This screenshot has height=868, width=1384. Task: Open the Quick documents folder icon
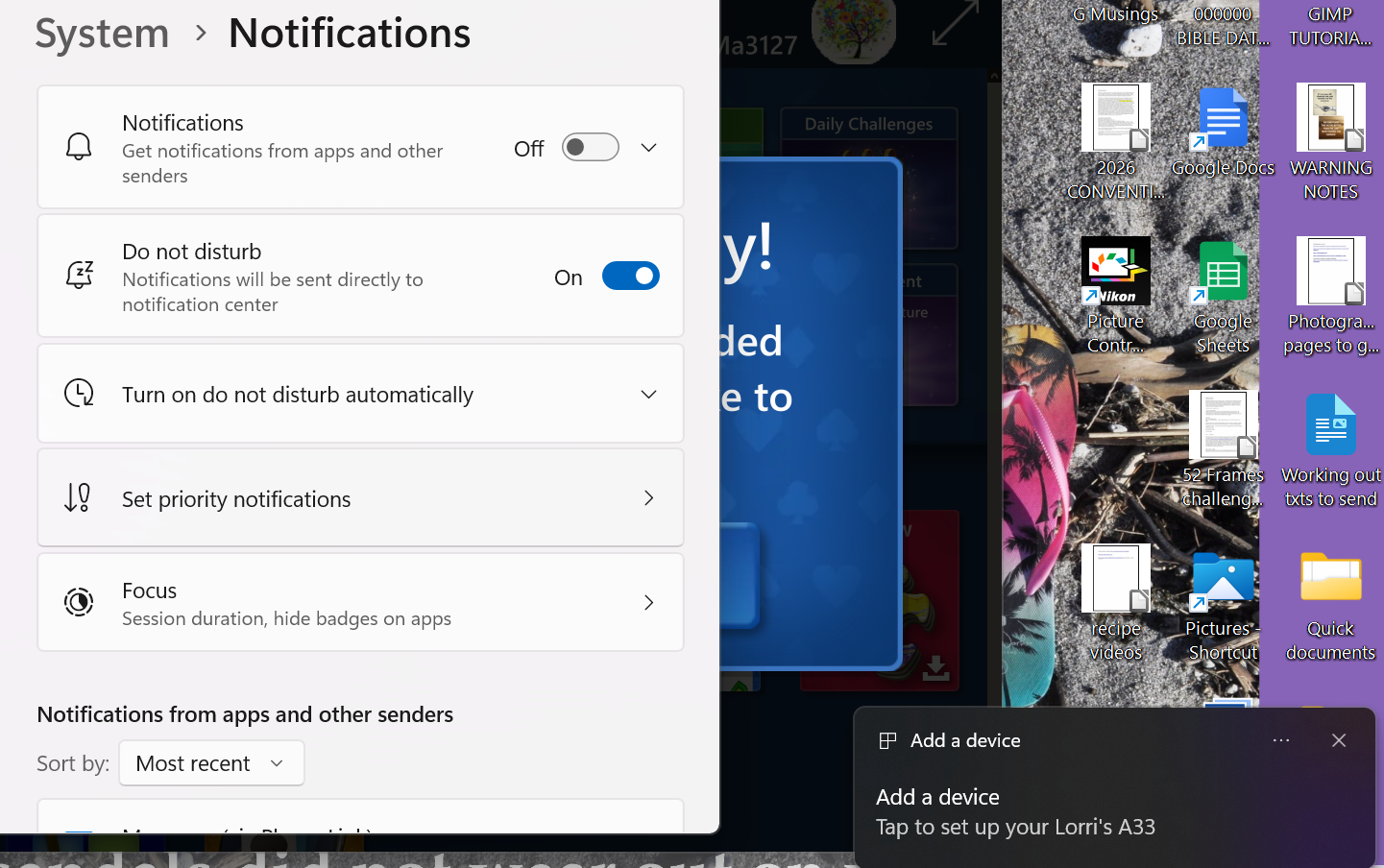click(x=1330, y=577)
